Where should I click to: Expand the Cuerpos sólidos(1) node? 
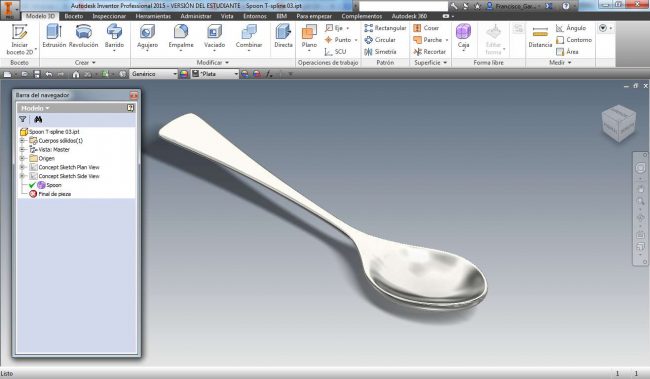22,141
